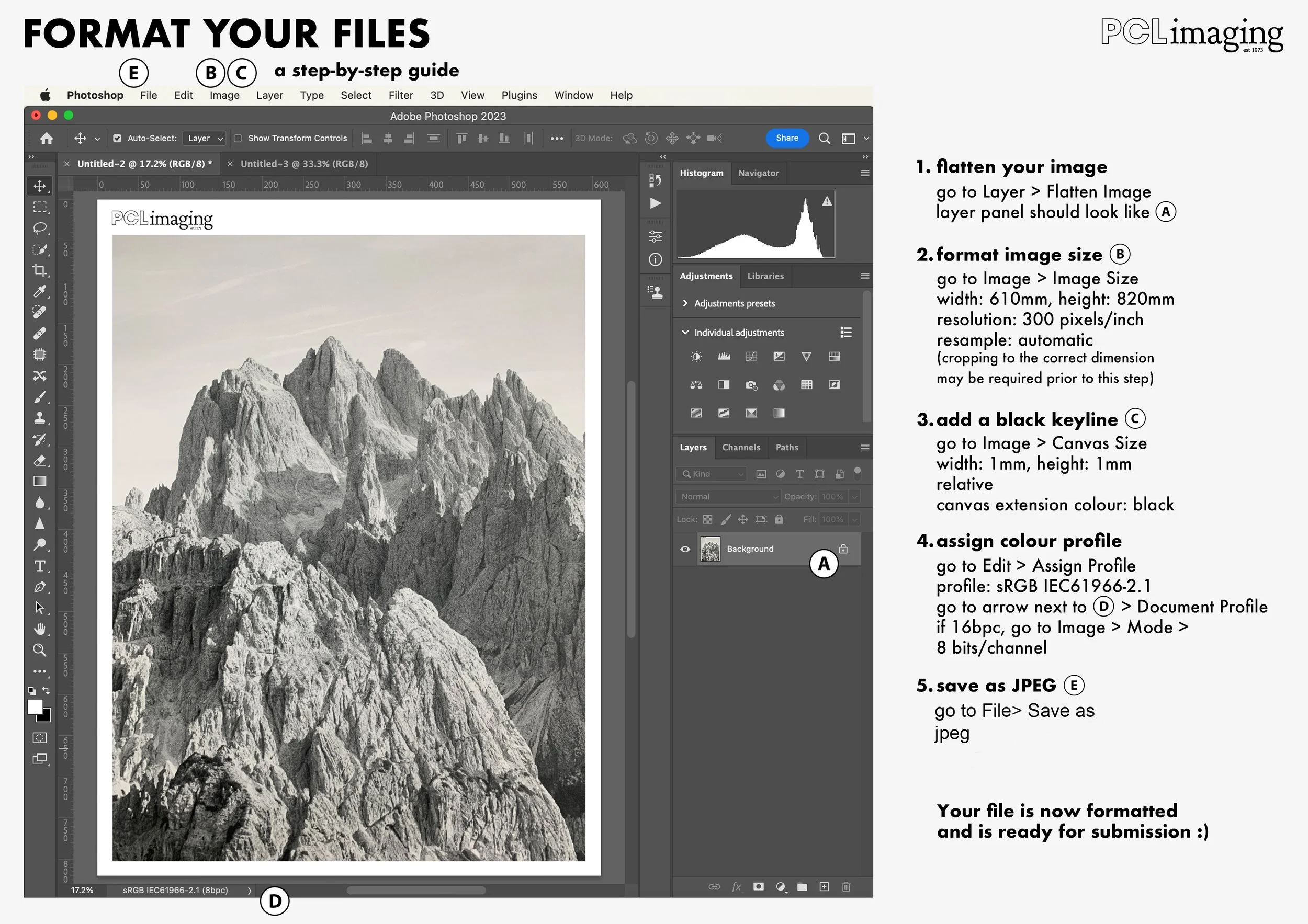
Task: Click the Home icon in options bar
Action: (47, 139)
